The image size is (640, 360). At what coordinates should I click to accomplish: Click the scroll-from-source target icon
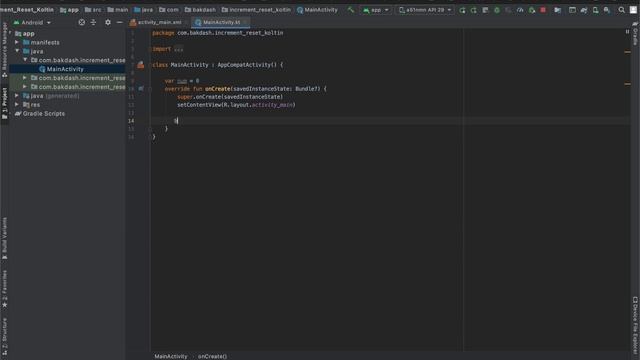pyautogui.click(x=82, y=22)
